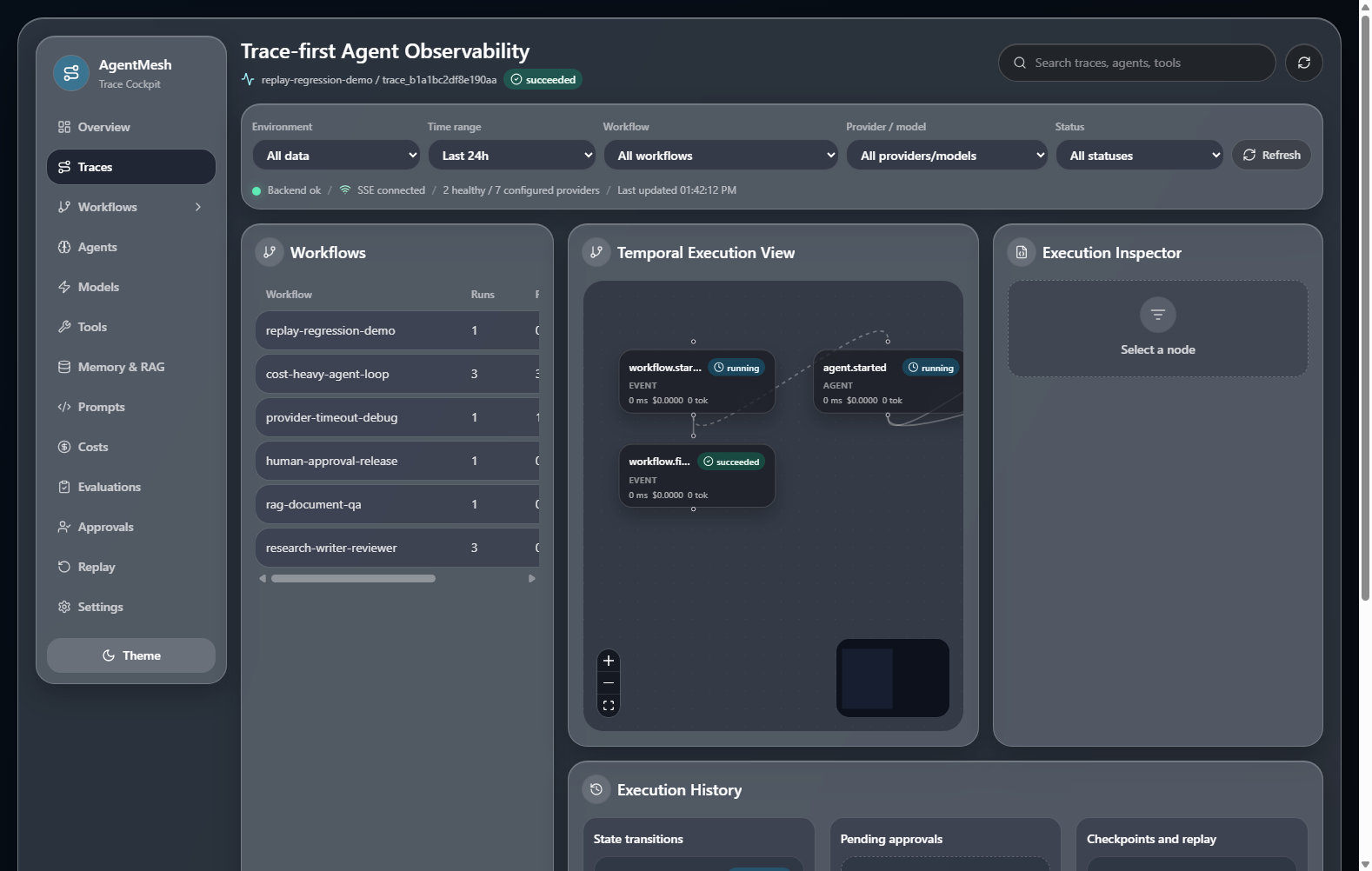The image size is (1372, 871).
Task: Click the Last updated timestamp text
Action: pyautogui.click(x=676, y=190)
